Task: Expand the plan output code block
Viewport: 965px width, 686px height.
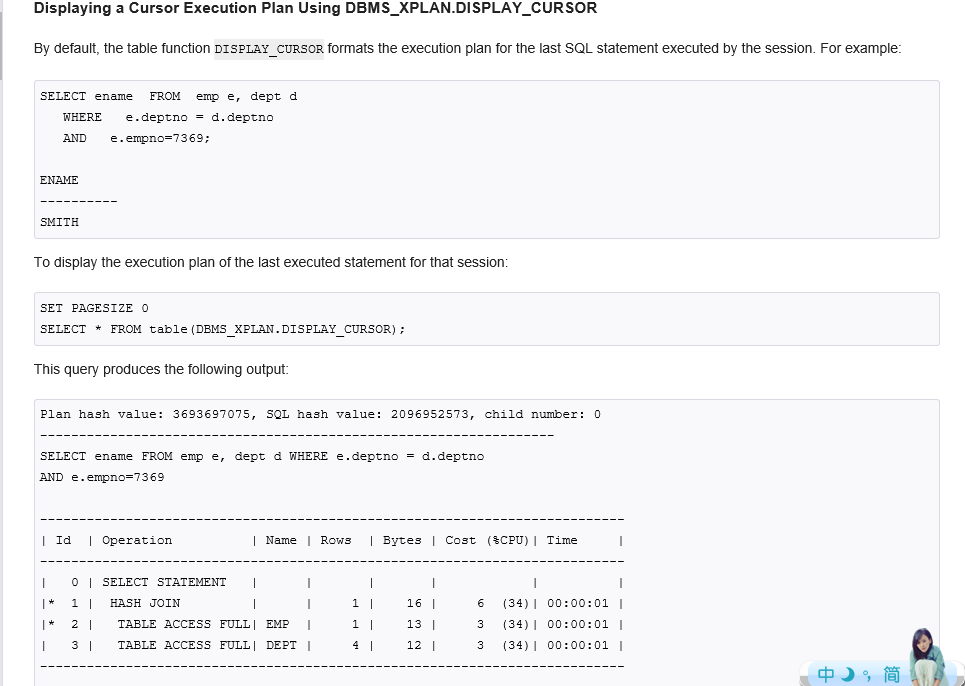Action: [487, 540]
